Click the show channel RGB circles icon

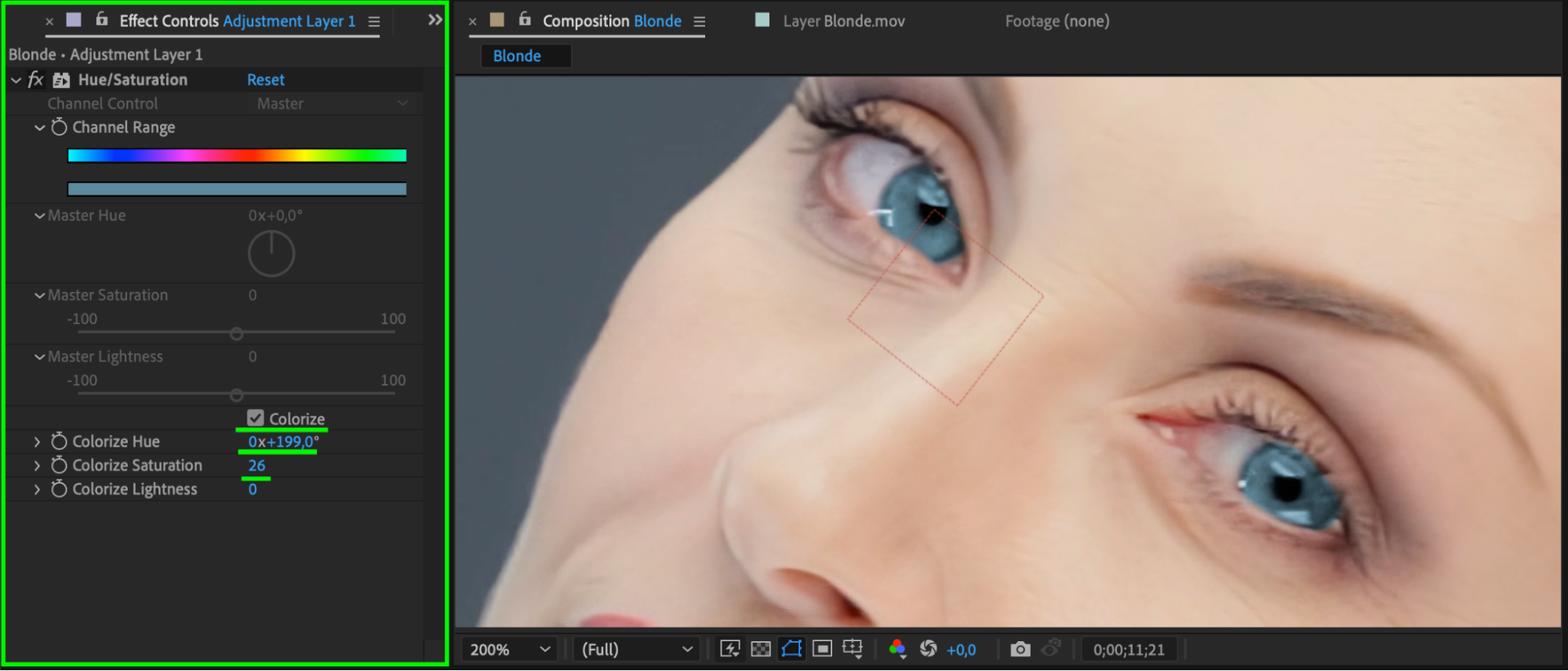pyautogui.click(x=897, y=649)
